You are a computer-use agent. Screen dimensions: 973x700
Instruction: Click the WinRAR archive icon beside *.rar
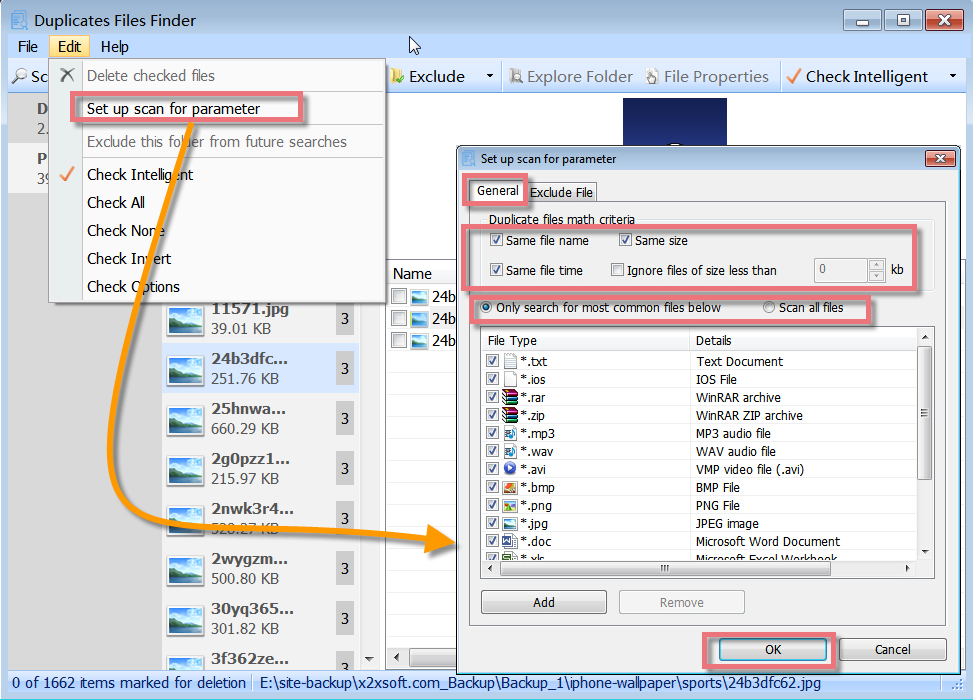[512, 396]
